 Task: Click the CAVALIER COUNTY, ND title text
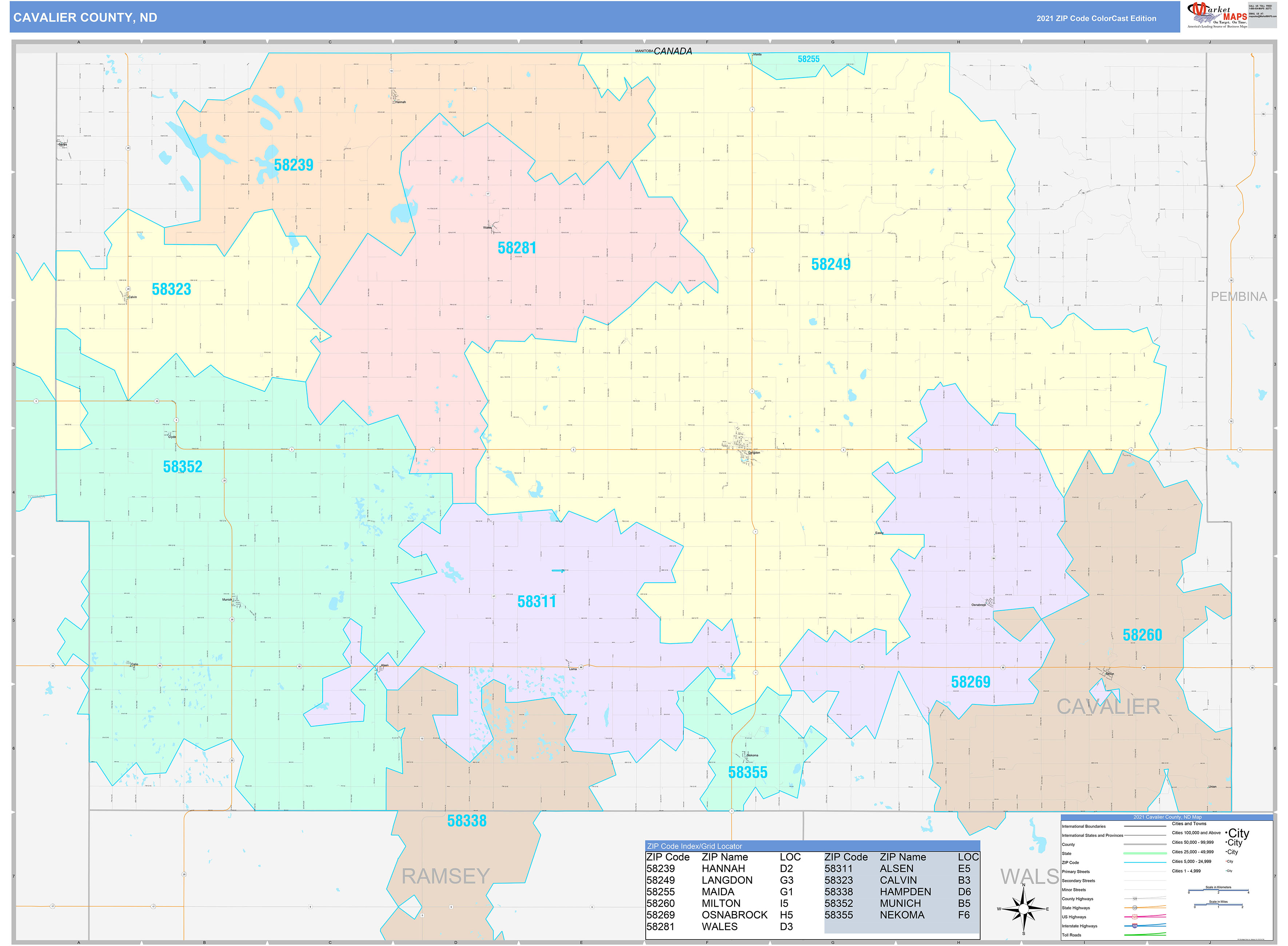click(x=85, y=18)
